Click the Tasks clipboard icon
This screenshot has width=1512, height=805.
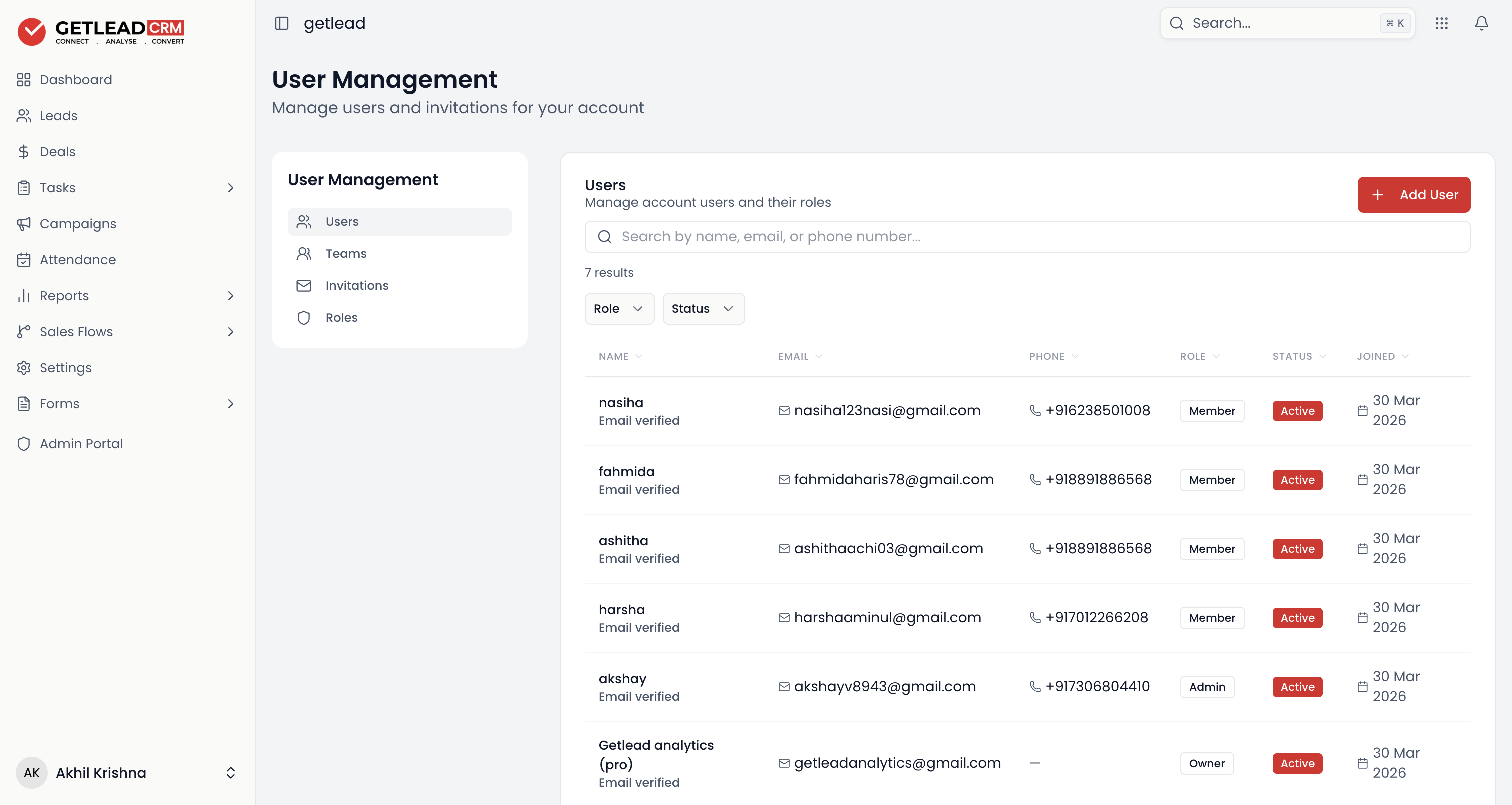pyautogui.click(x=24, y=188)
